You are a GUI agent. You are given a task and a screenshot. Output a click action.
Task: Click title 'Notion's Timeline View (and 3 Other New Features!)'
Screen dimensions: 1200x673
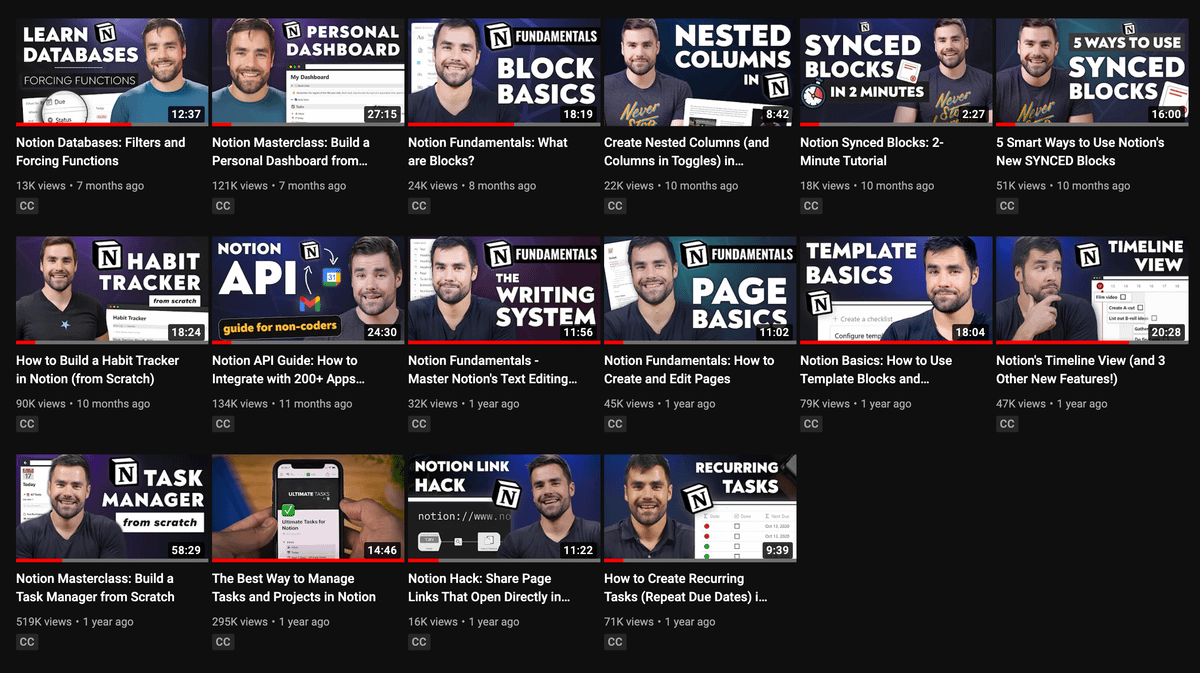(x=1080, y=370)
